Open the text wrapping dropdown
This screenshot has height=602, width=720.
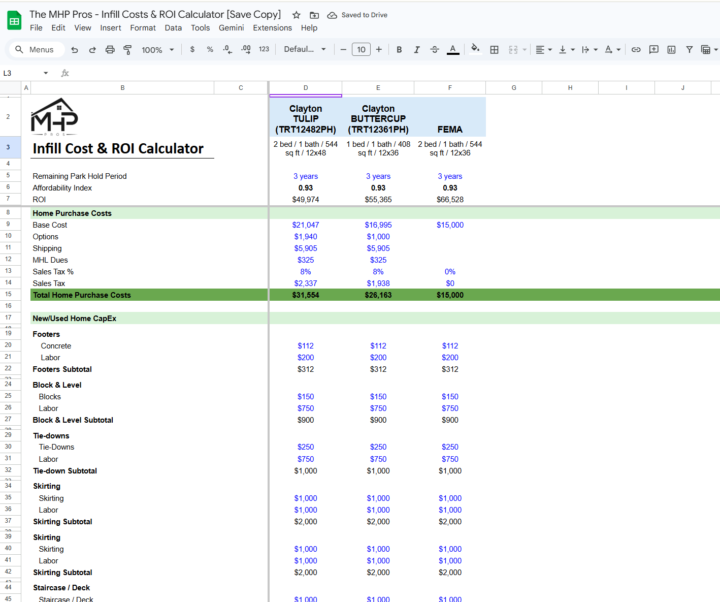tap(589, 50)
